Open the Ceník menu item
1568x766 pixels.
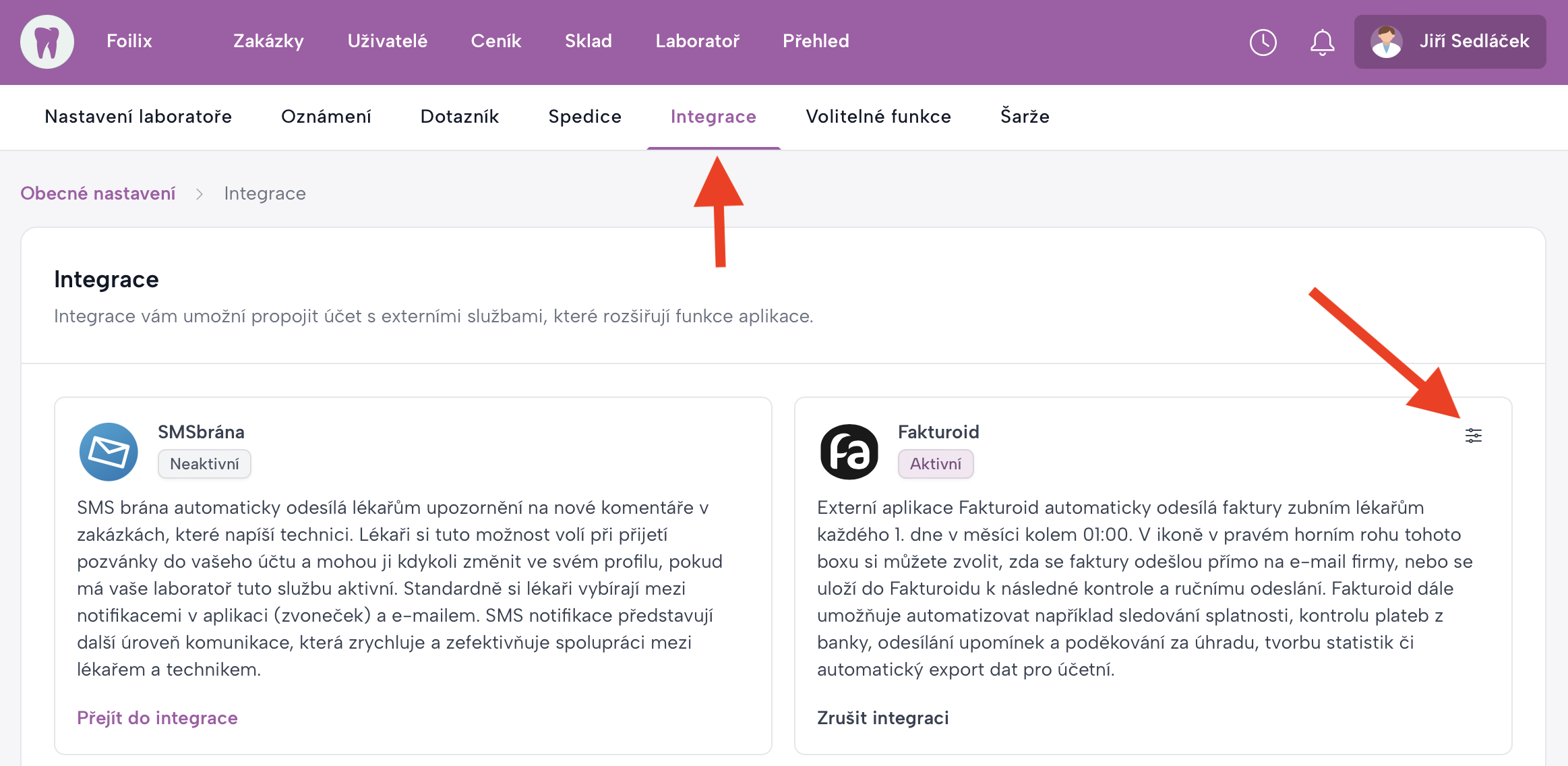click(x=495, y=41)
